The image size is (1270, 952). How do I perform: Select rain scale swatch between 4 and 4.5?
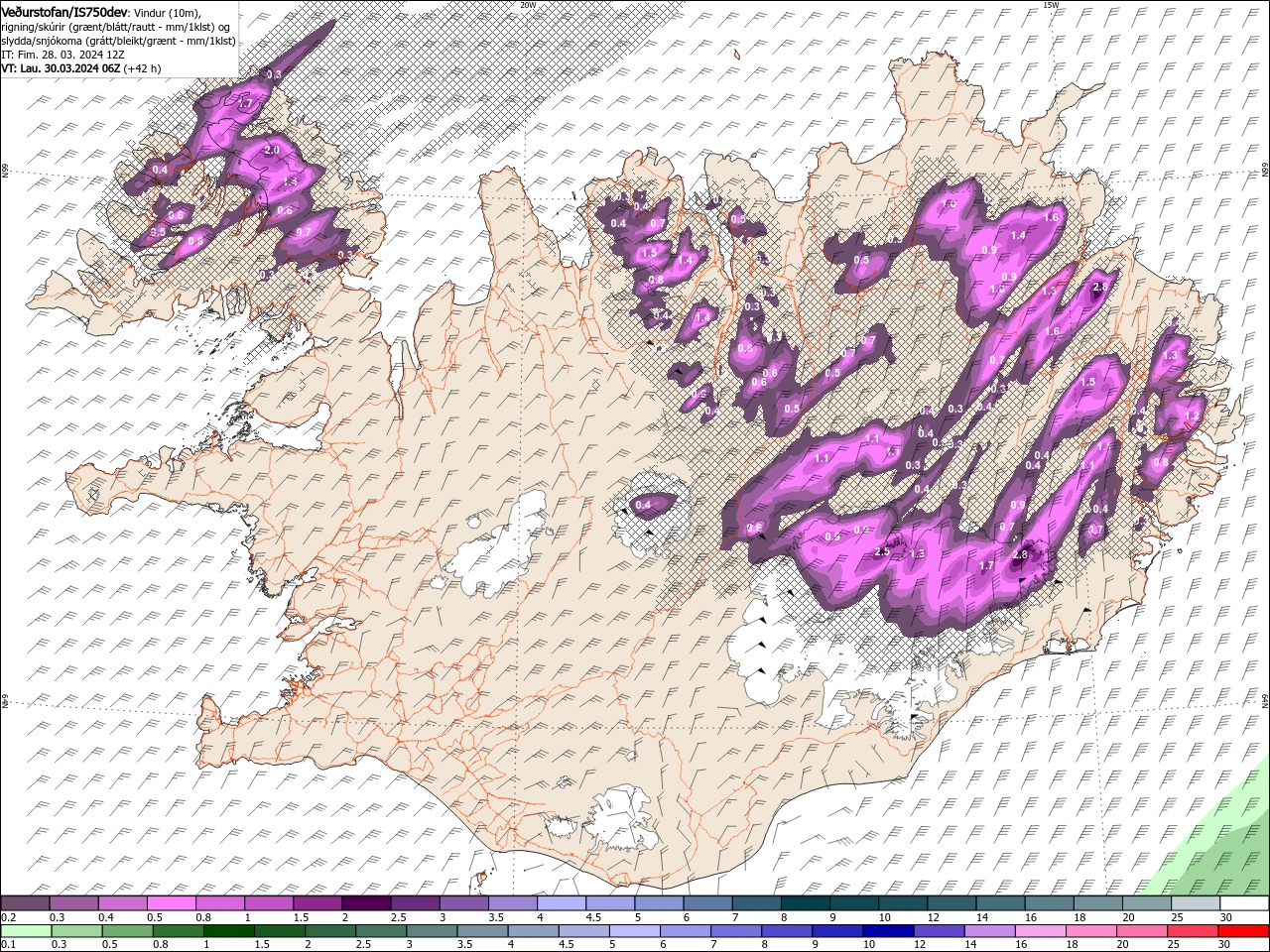coord(533,931)
